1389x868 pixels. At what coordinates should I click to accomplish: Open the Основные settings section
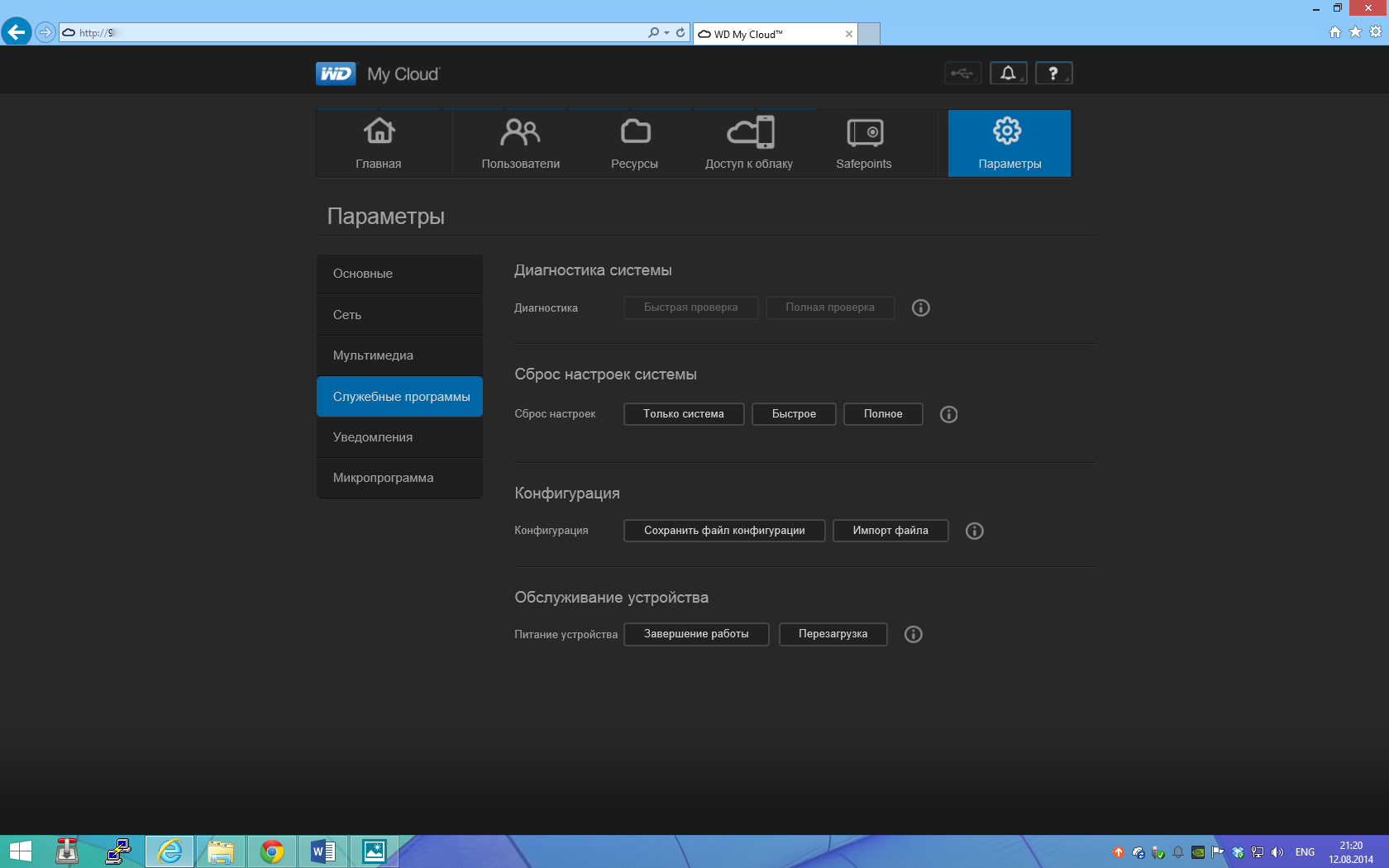point(399,274)
